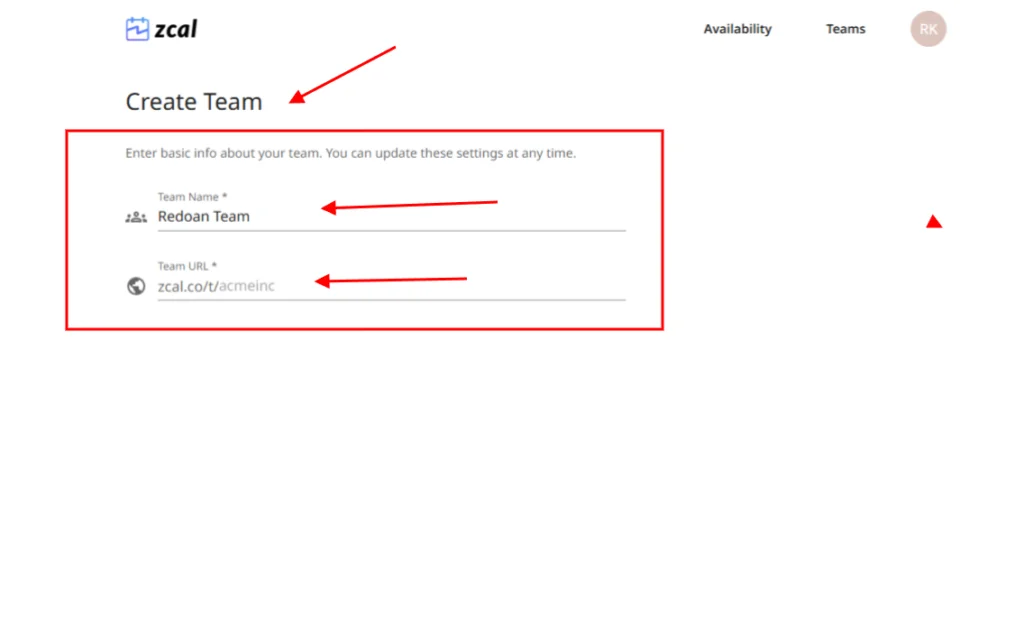Image resolution: width=1024 pixels, height=644 pixels.
Task: Click the underline below the Team Name field
Action: coord(391,231)
